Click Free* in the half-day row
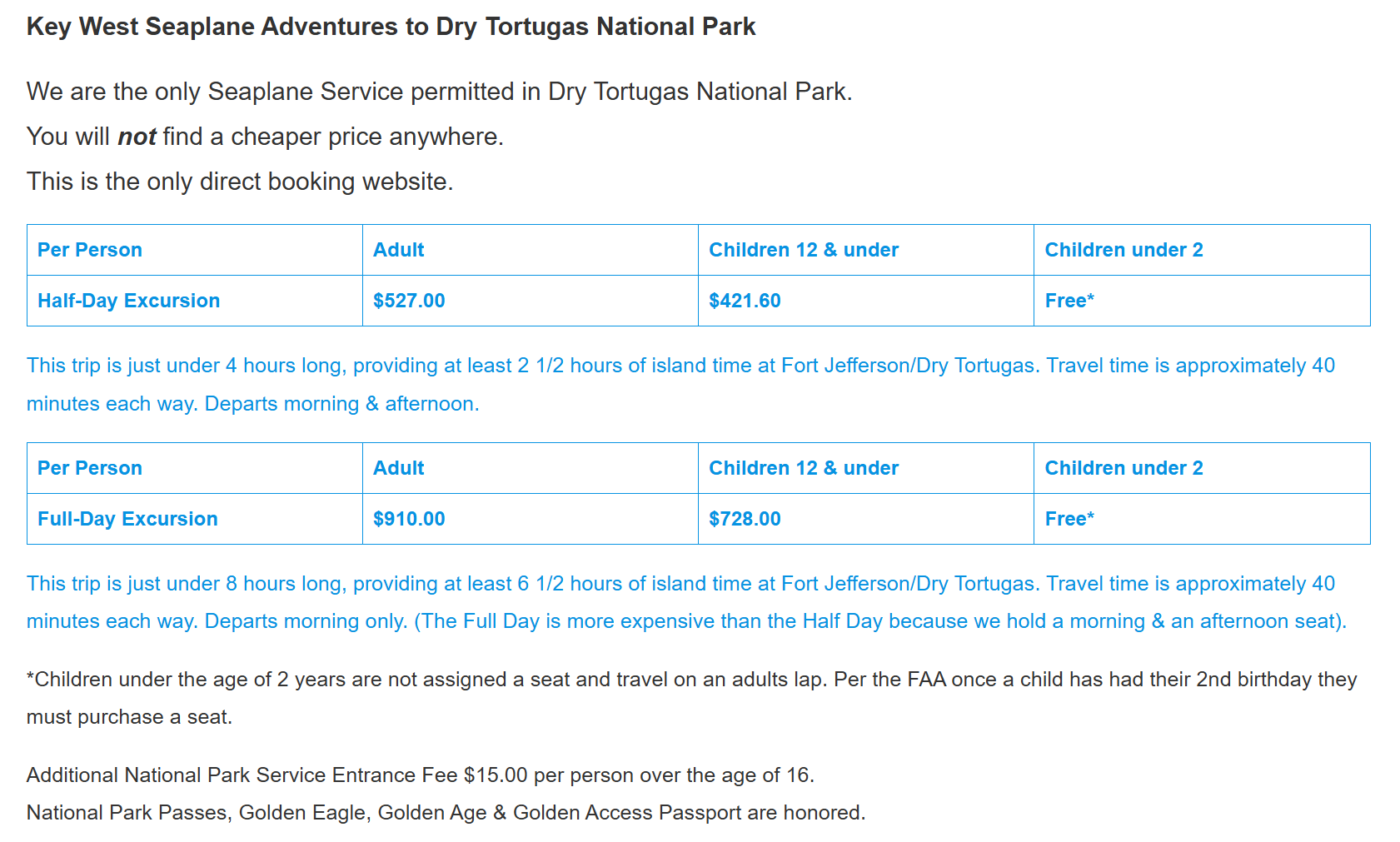 click(x=1069, y=301)
